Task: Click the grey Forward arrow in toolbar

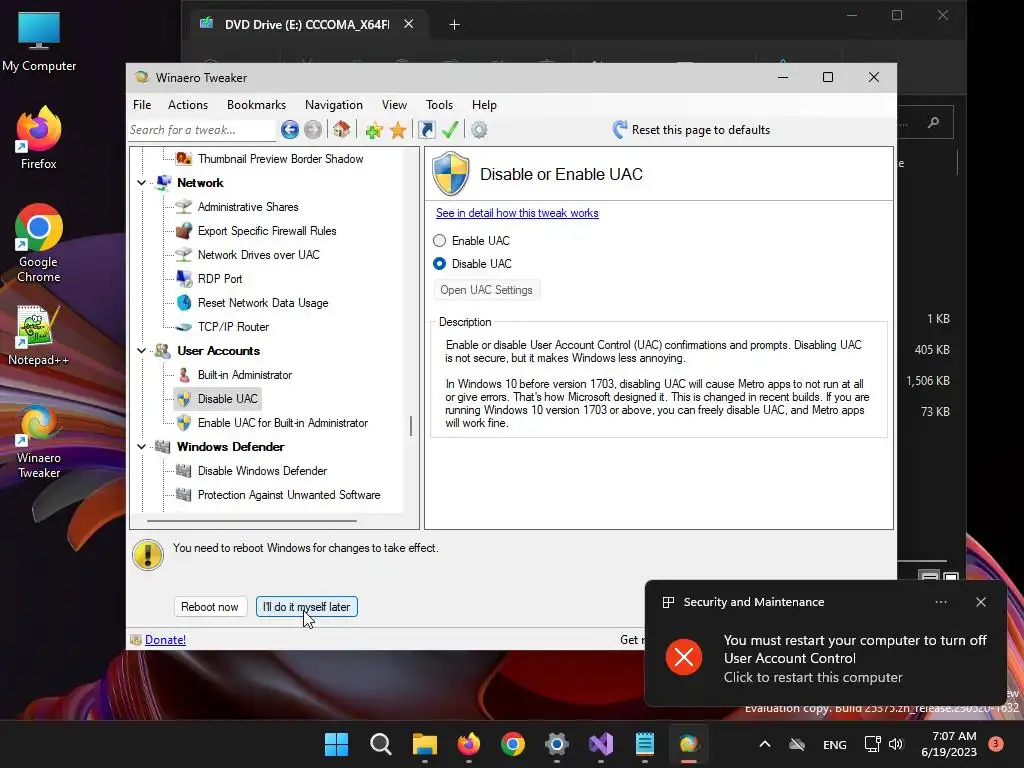Action: click(313, 130)
